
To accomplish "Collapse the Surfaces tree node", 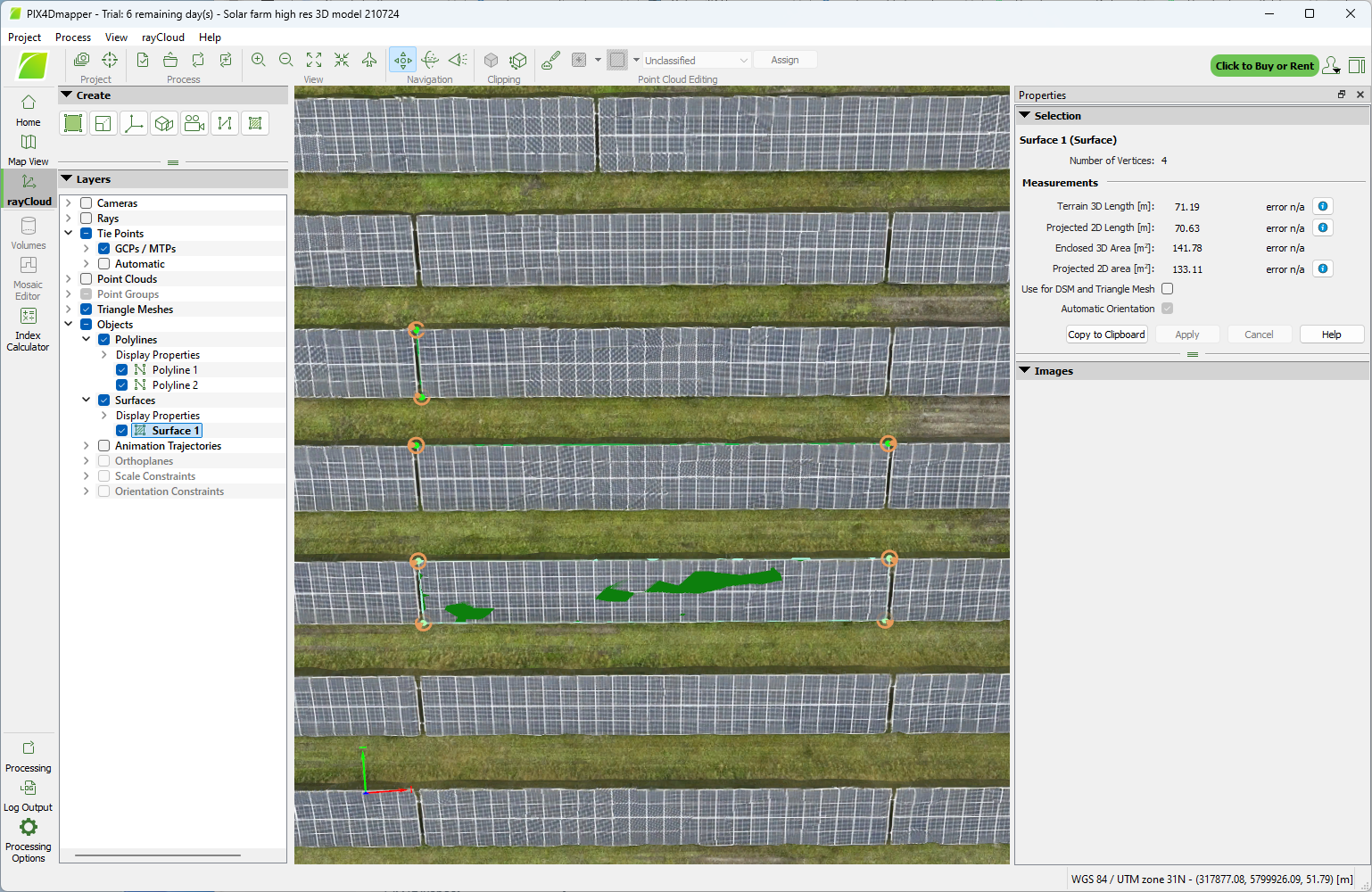I will 87,401.
